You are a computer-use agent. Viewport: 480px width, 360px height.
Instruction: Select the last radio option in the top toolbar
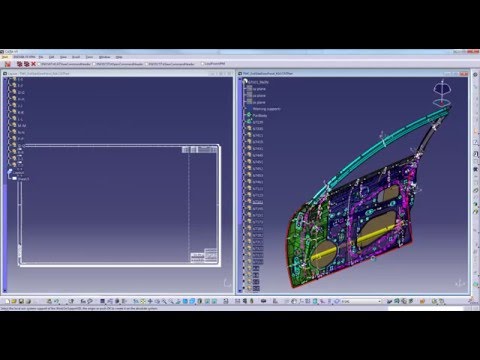tap(202, 64)
